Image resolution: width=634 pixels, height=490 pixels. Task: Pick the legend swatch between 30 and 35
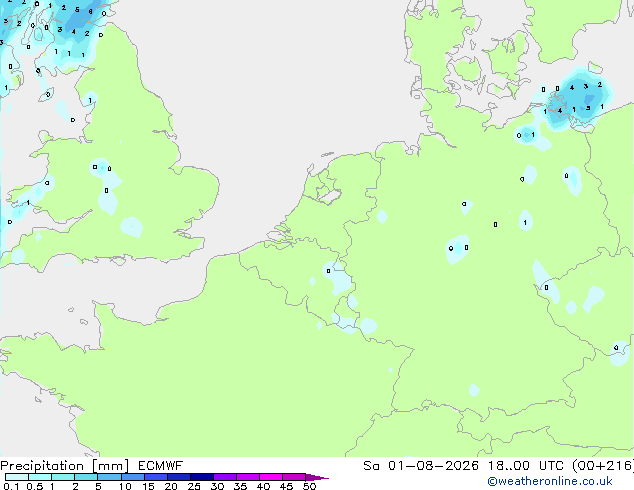pyautogui.click(x=225, y=477)
